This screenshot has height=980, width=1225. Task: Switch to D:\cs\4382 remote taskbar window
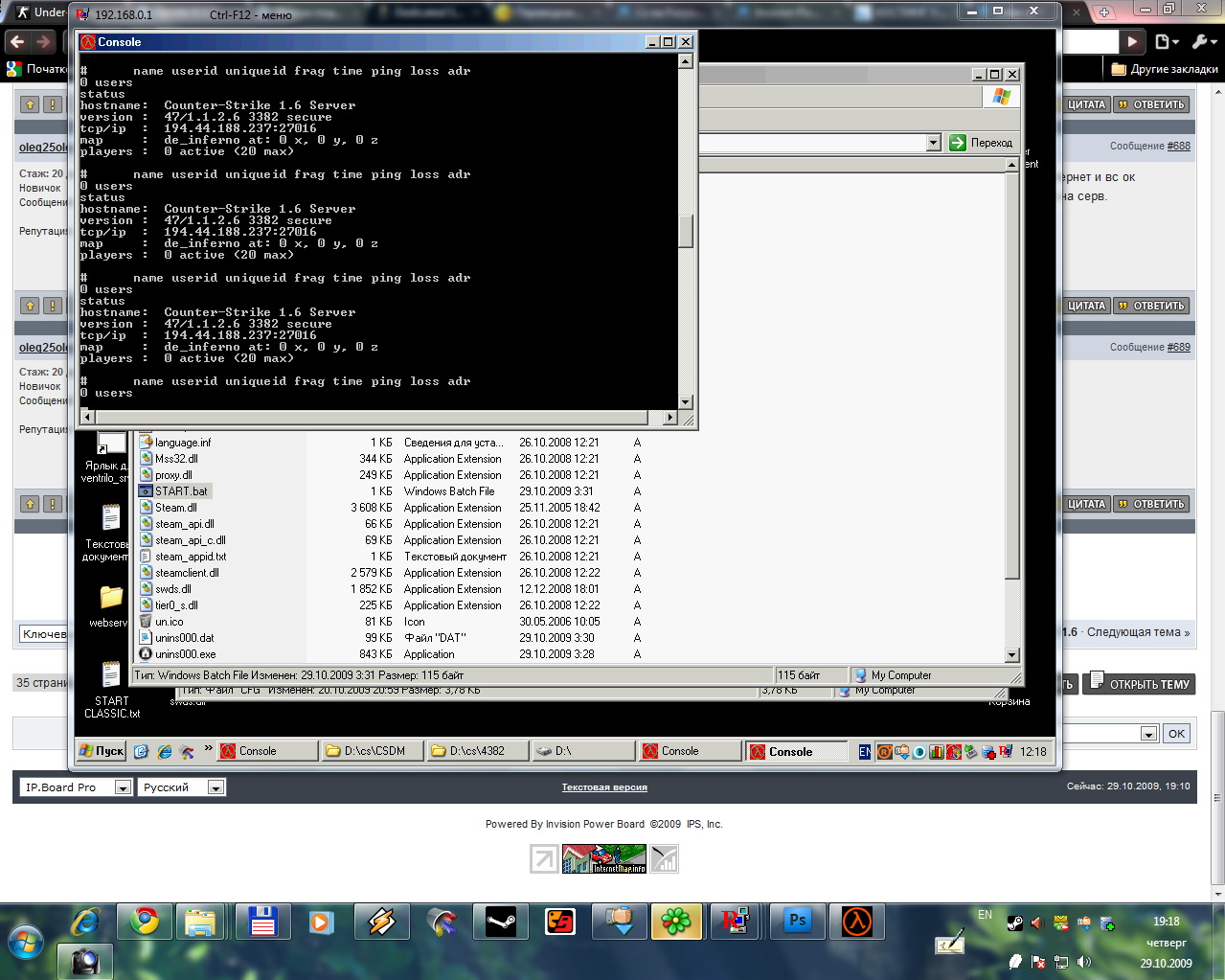tap(479, 751)
